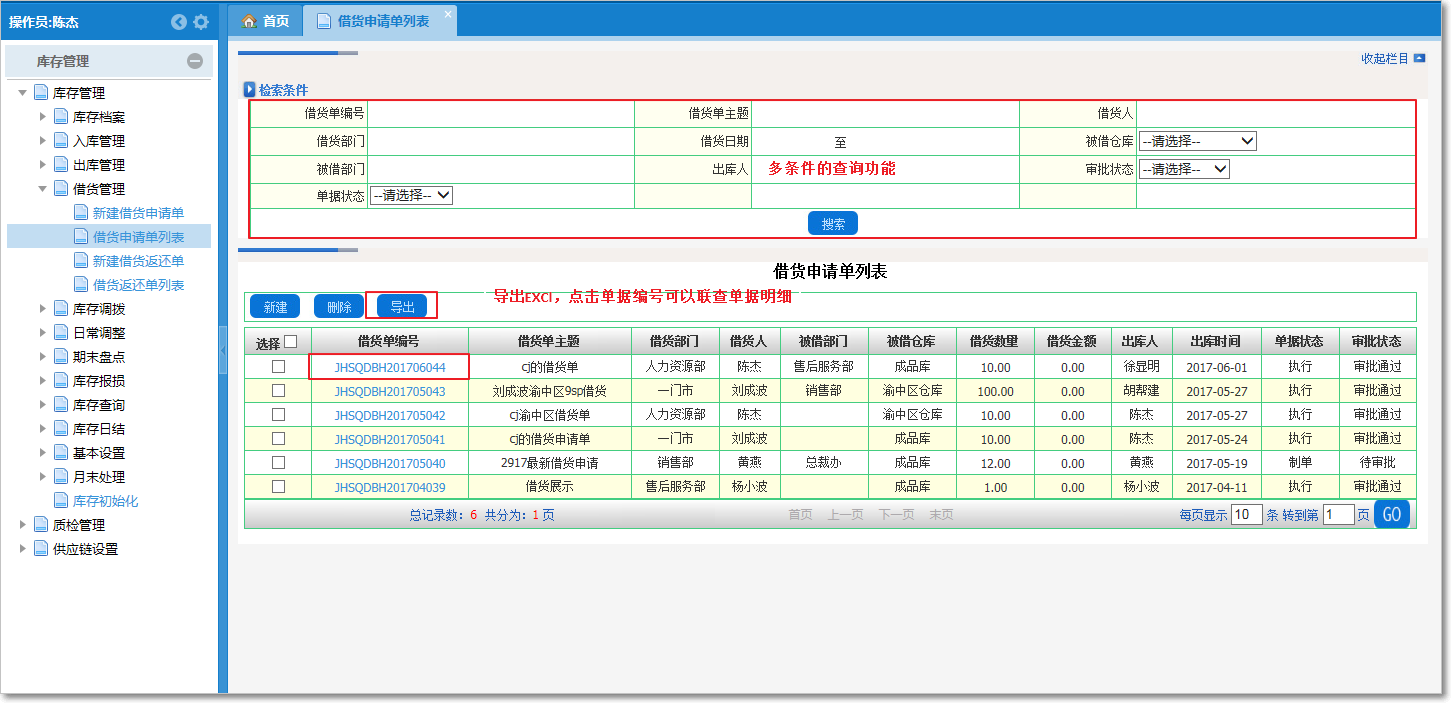Viewport: 1451px width, 703px height.
Task: Select checkbox for row JHSQDBH201705040
Action: [x=278, y=463]
